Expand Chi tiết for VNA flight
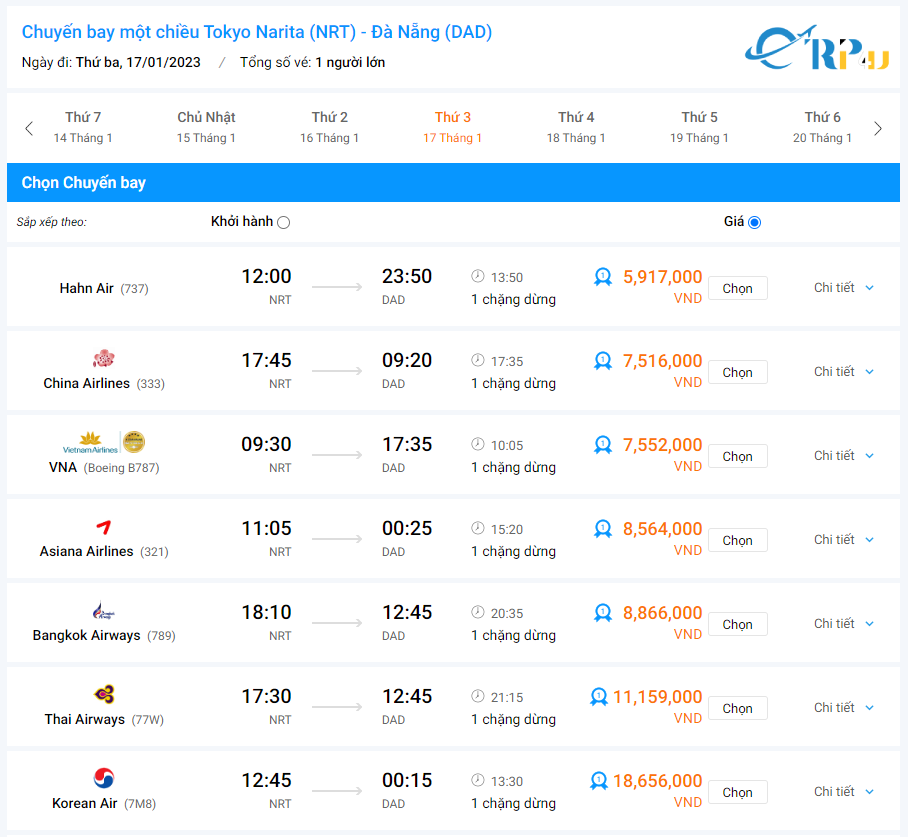Viewport: 908px width, 837px height. [843, 456]
